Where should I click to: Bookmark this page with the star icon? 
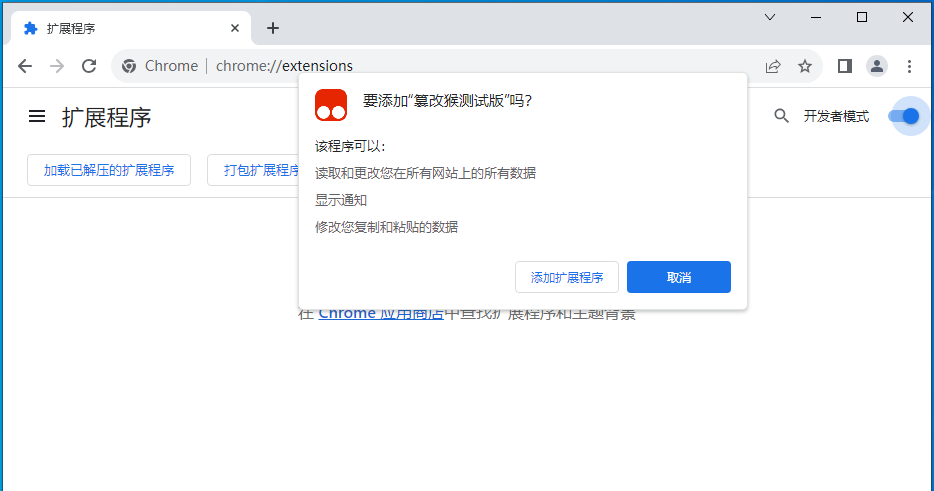tap(805, 66)
